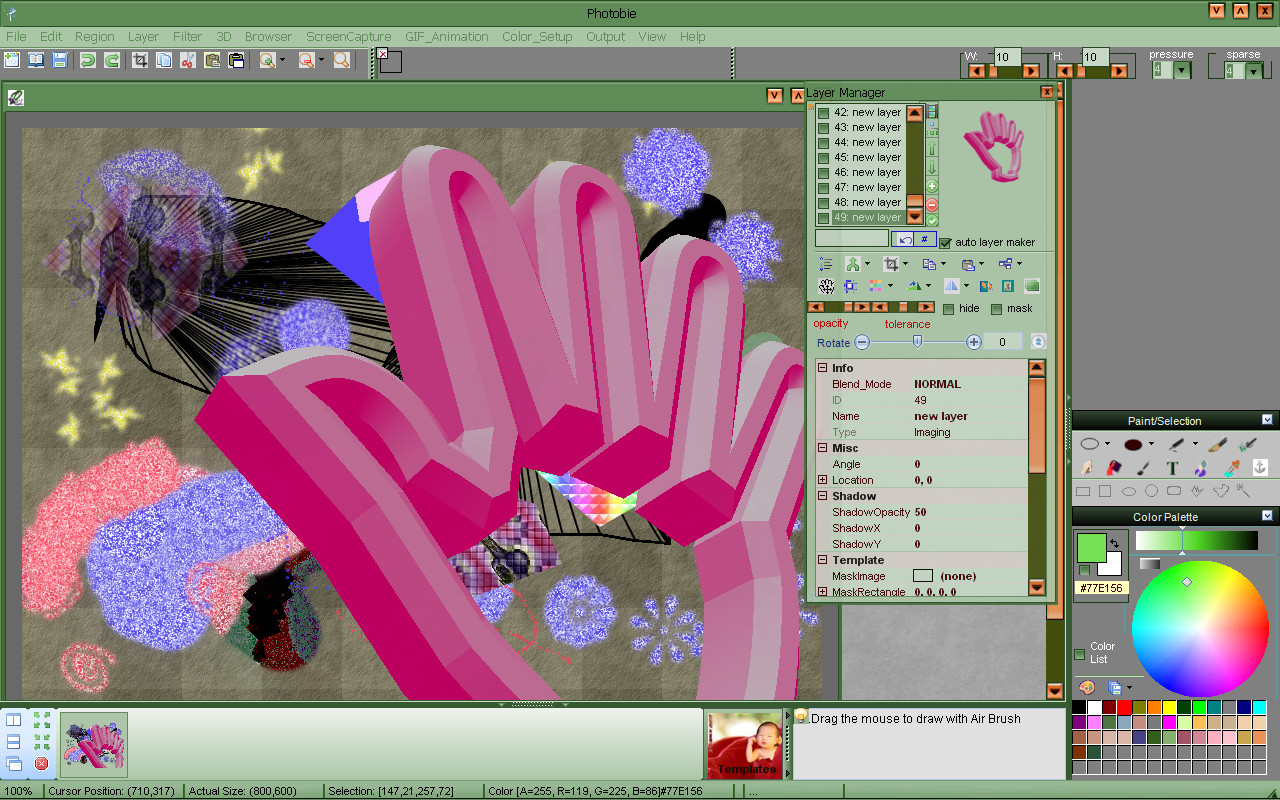Toggle the Color List checkbox
This screenshot has width=1280, height=800.
click(x=1080, y=654)
